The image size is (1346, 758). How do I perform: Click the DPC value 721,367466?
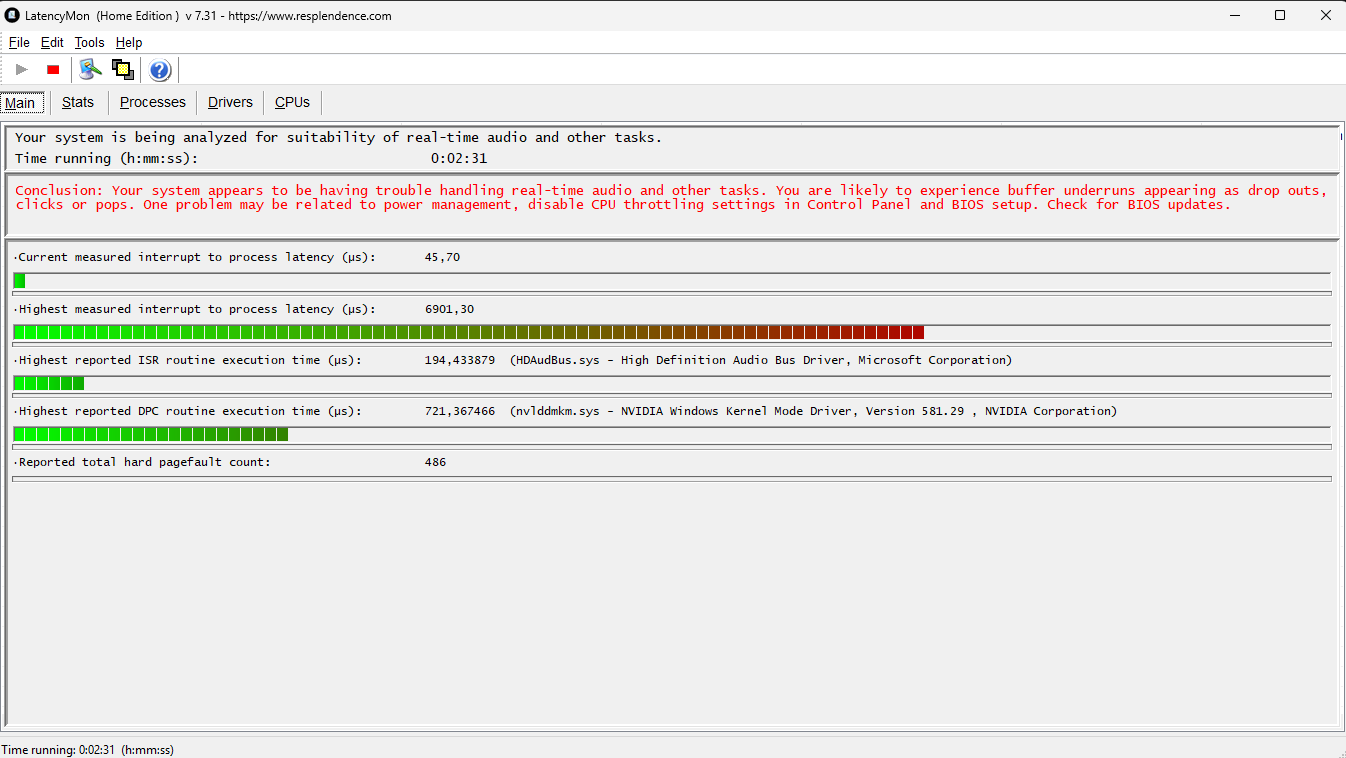coord(459,411)
